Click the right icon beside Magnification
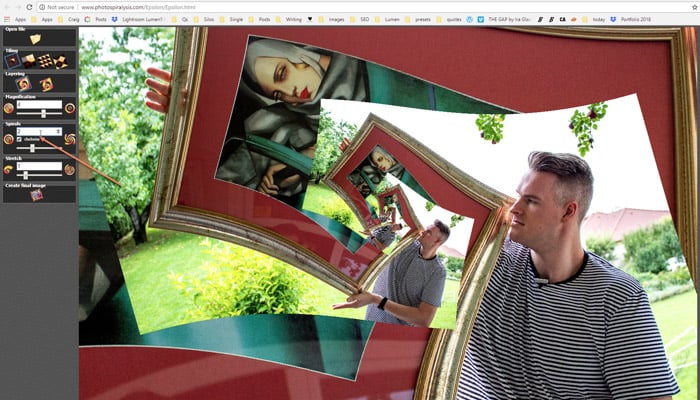 [70, 108]
